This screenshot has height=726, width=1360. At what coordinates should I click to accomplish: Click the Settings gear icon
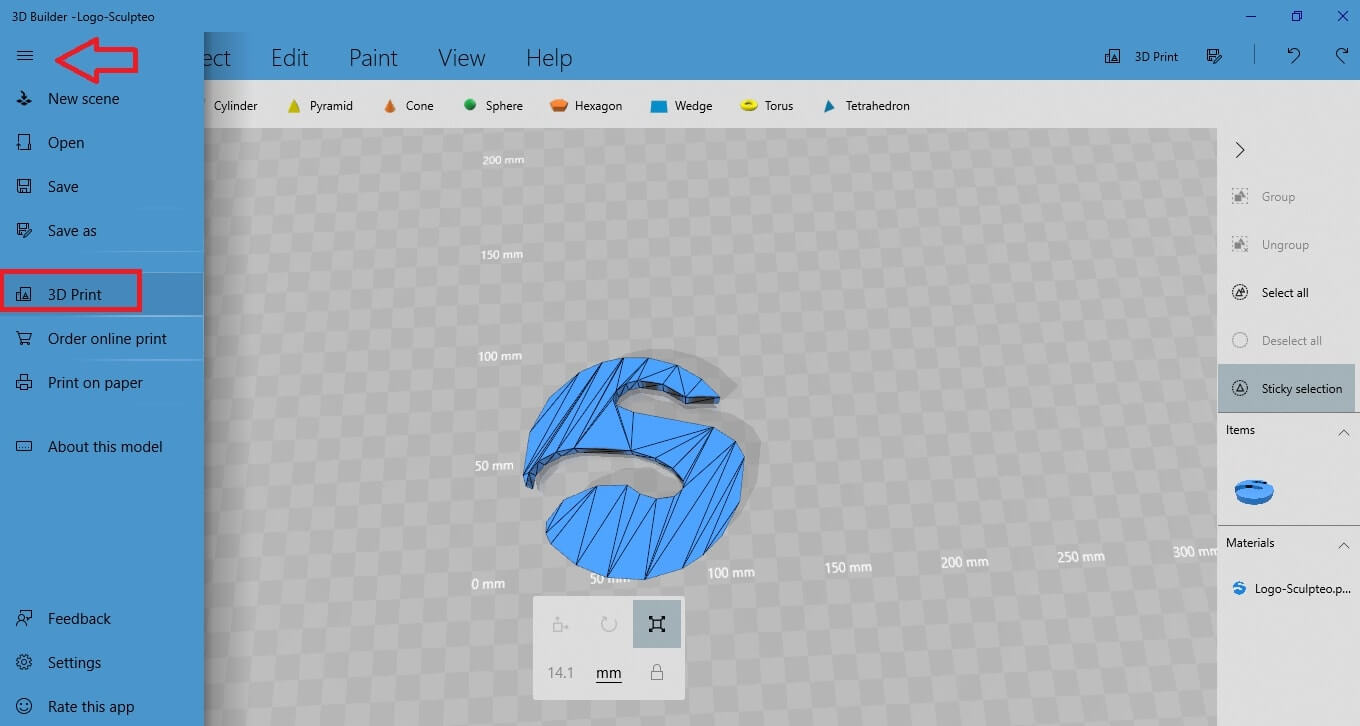[x=25, y=663]
